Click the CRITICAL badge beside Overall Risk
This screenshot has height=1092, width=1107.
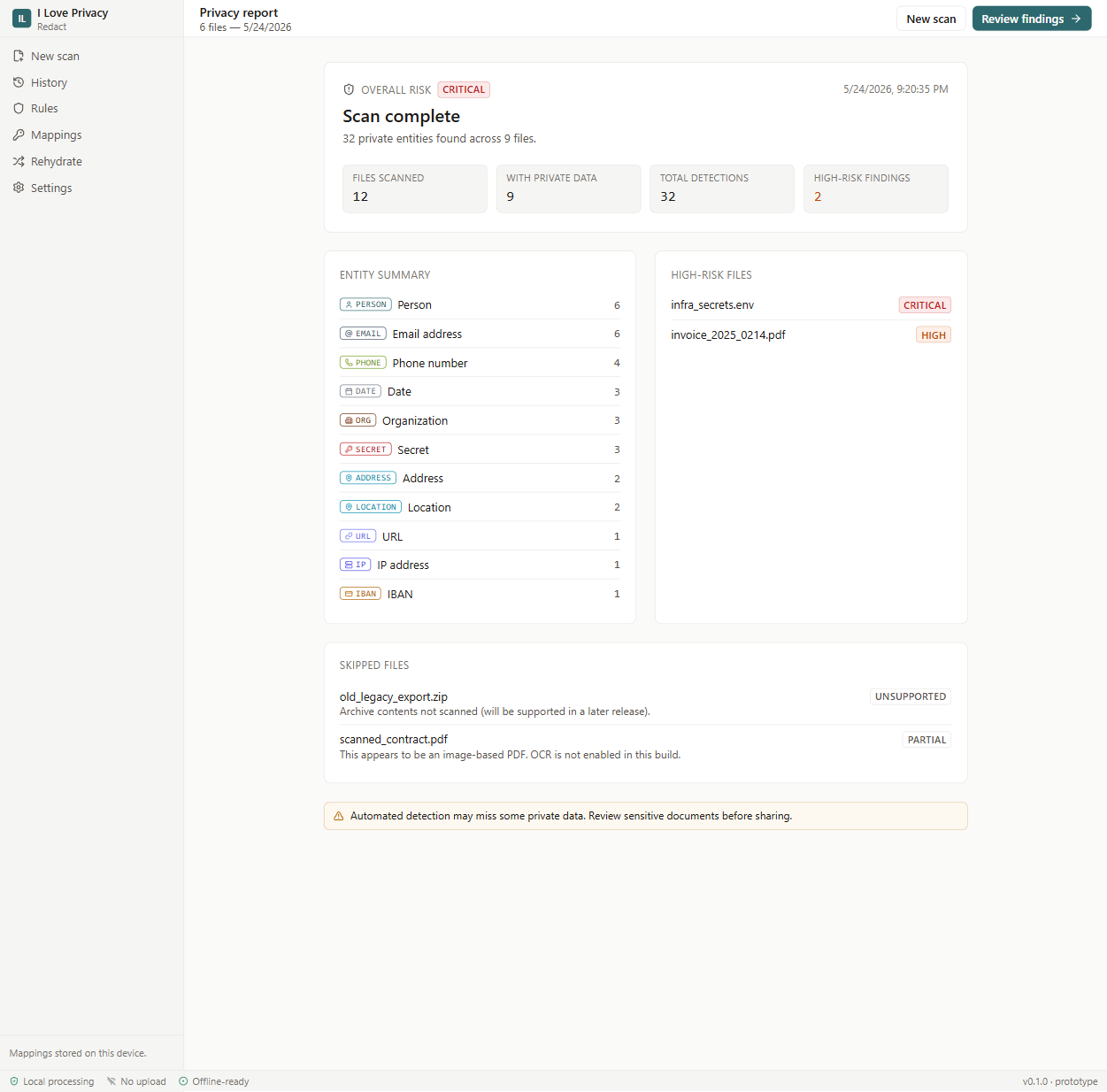tap(464, 89)
